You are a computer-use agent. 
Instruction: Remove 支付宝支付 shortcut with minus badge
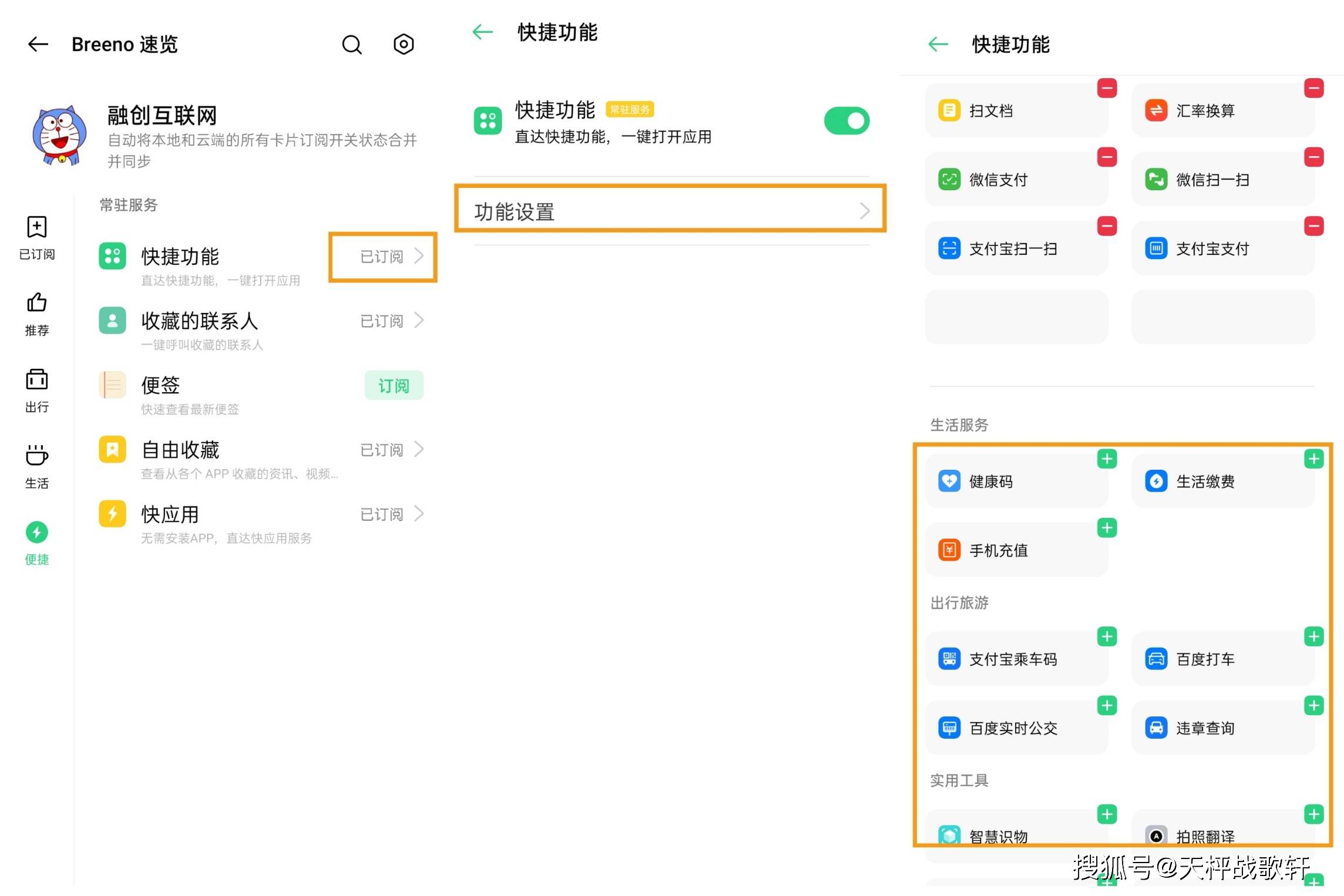(x=1313, y=226)
